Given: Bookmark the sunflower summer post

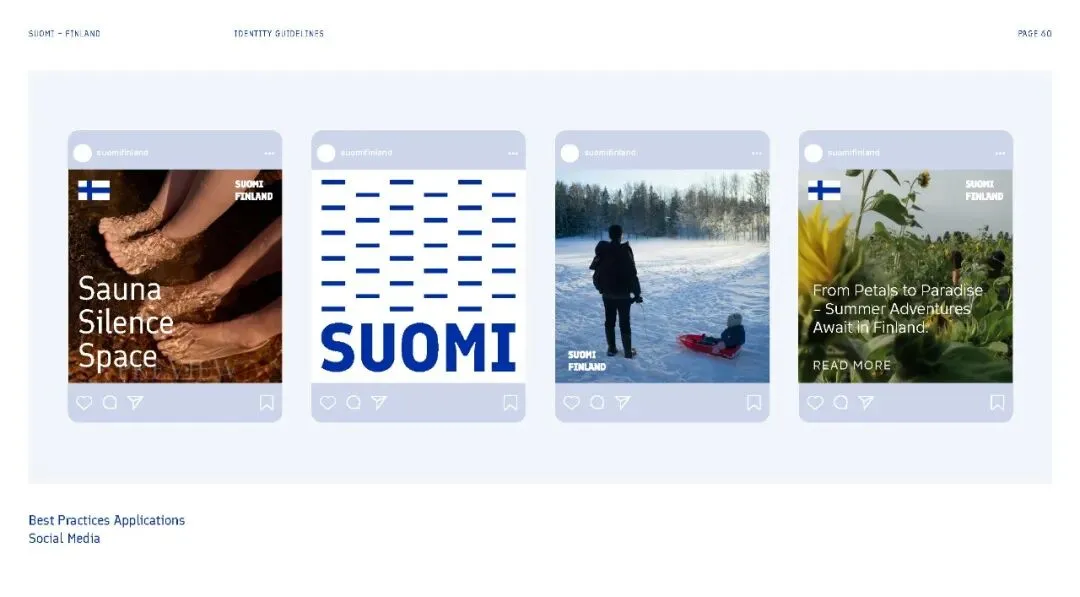Looking at the screenshot, I should tap(997, 402).
